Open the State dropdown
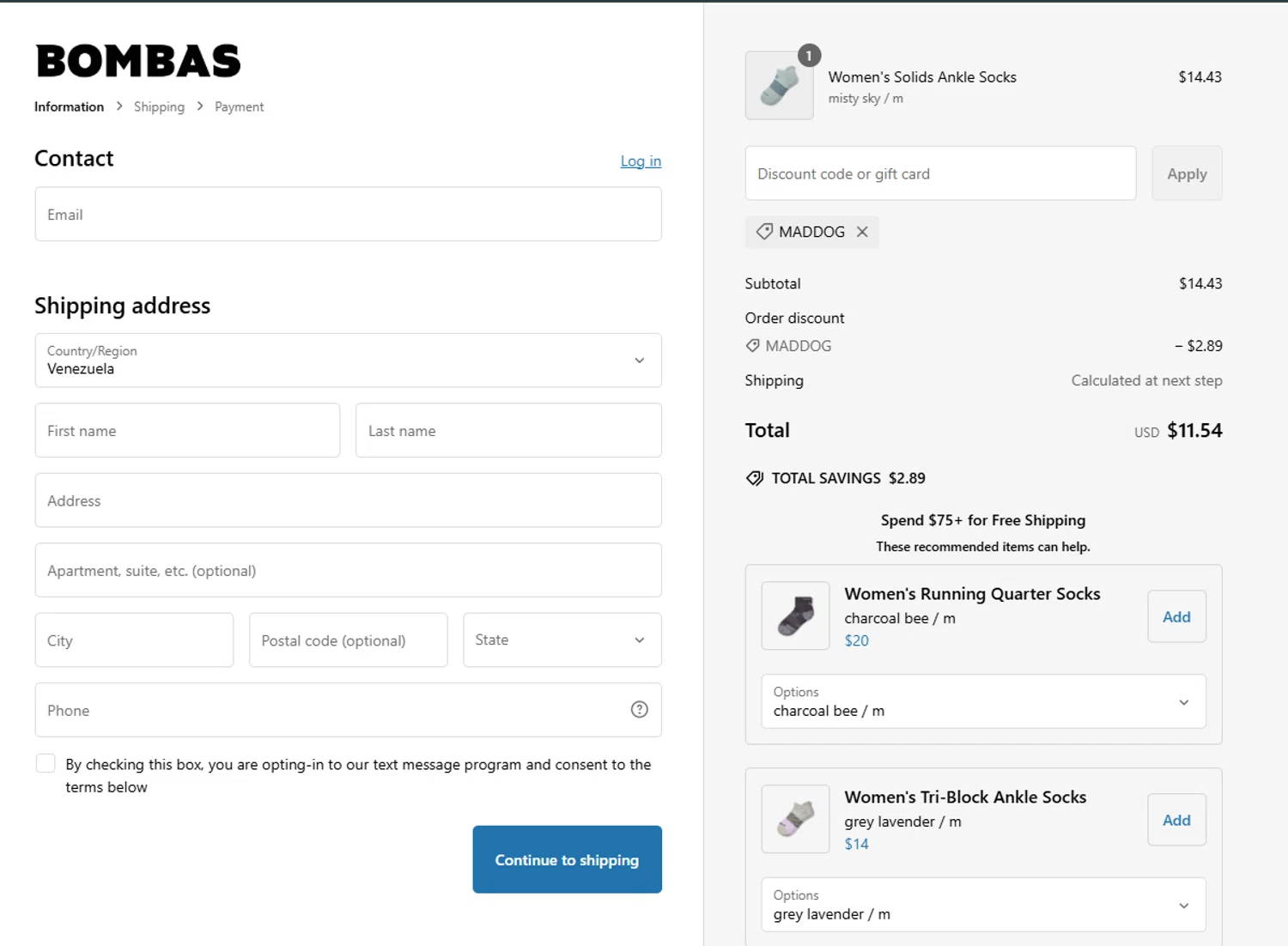1288x946 pixels. [x=562, y=640]
